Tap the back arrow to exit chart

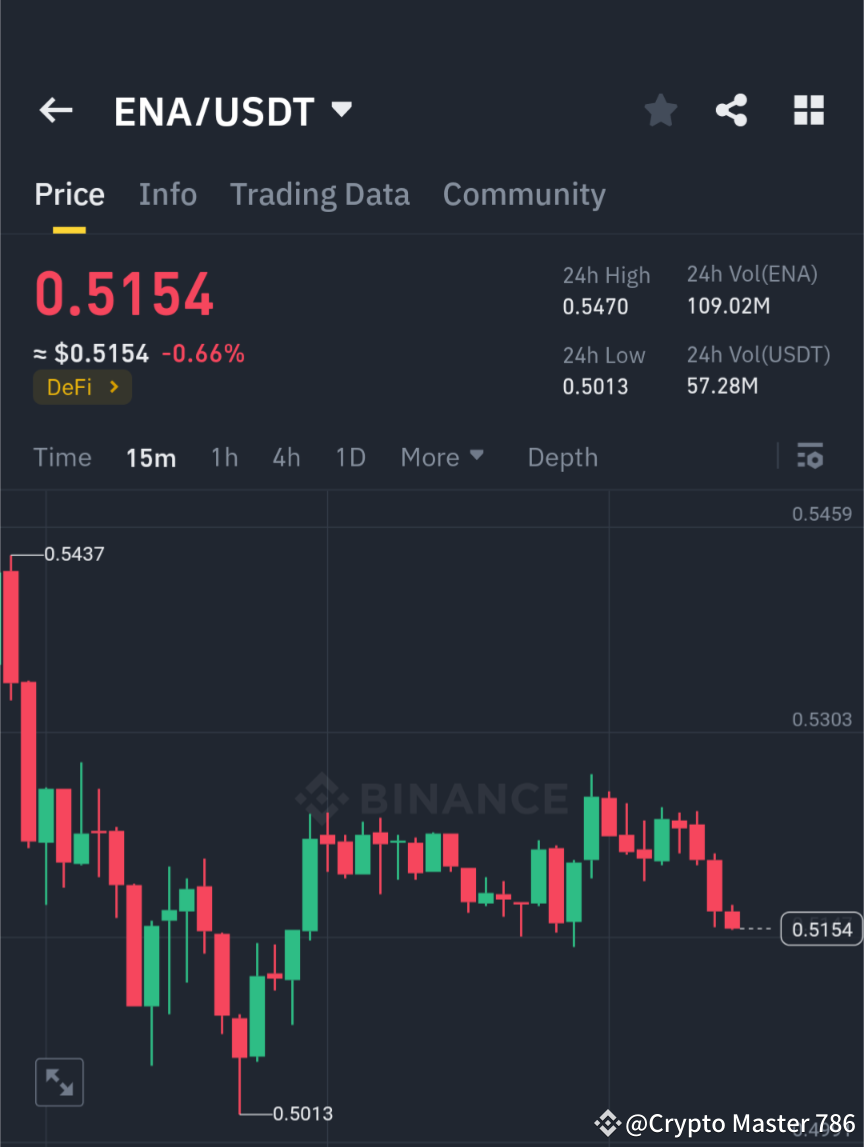pos(55,110)
